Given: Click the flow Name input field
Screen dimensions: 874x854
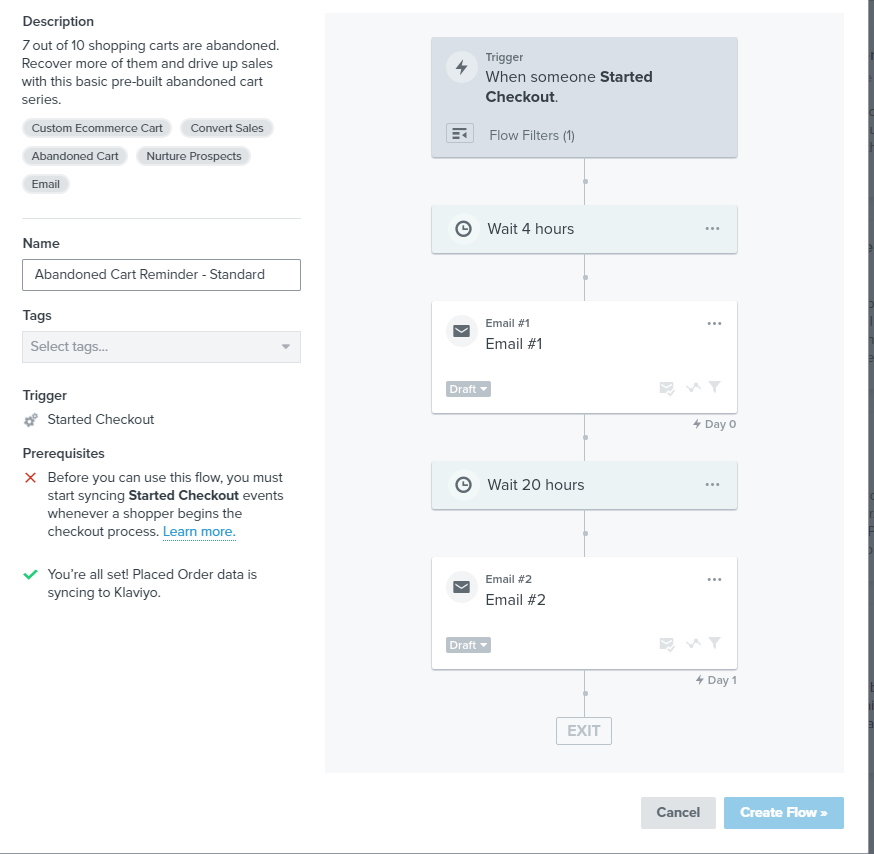Looking at the screenshot, I should (162, 275).
